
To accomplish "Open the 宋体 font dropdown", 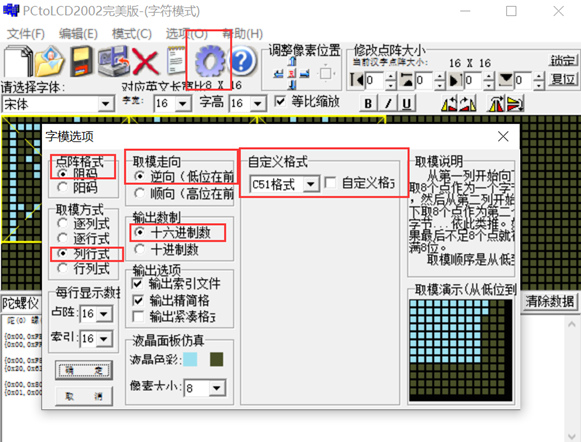I will point(105,104).
